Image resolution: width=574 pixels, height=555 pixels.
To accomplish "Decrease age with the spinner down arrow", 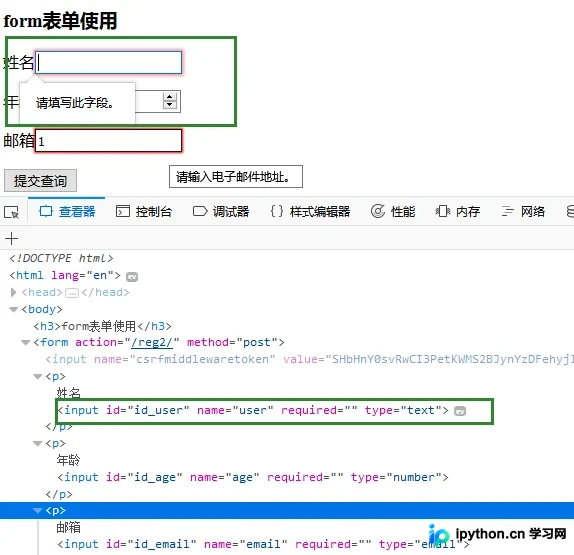I will point(169,105).
